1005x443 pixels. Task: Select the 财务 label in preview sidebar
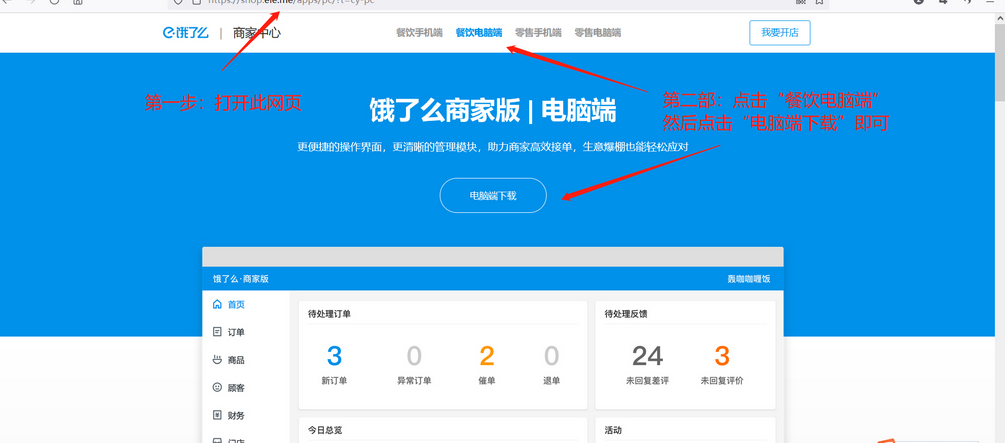point(237,415)
